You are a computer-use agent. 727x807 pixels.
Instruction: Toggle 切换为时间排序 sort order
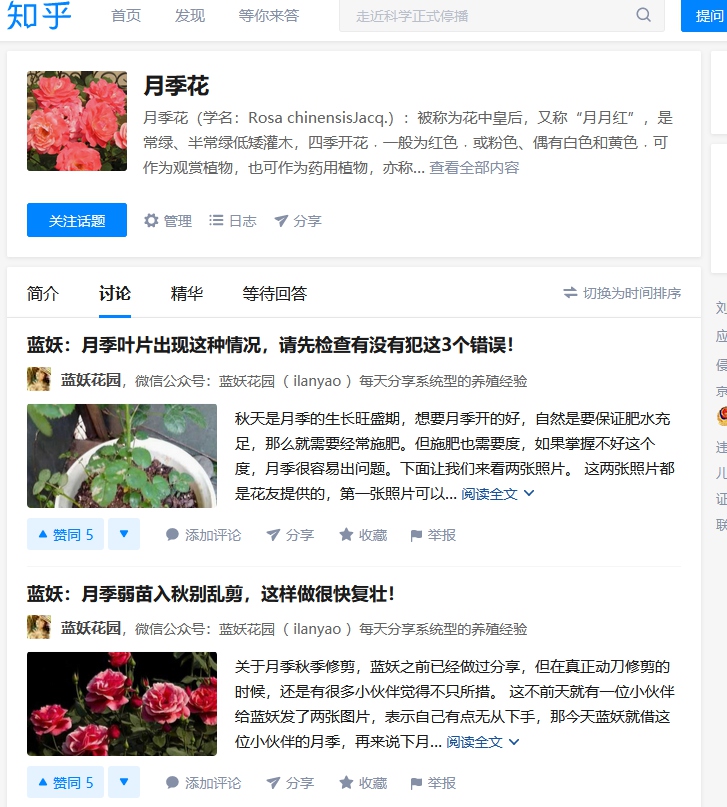(x=622, y=293)
